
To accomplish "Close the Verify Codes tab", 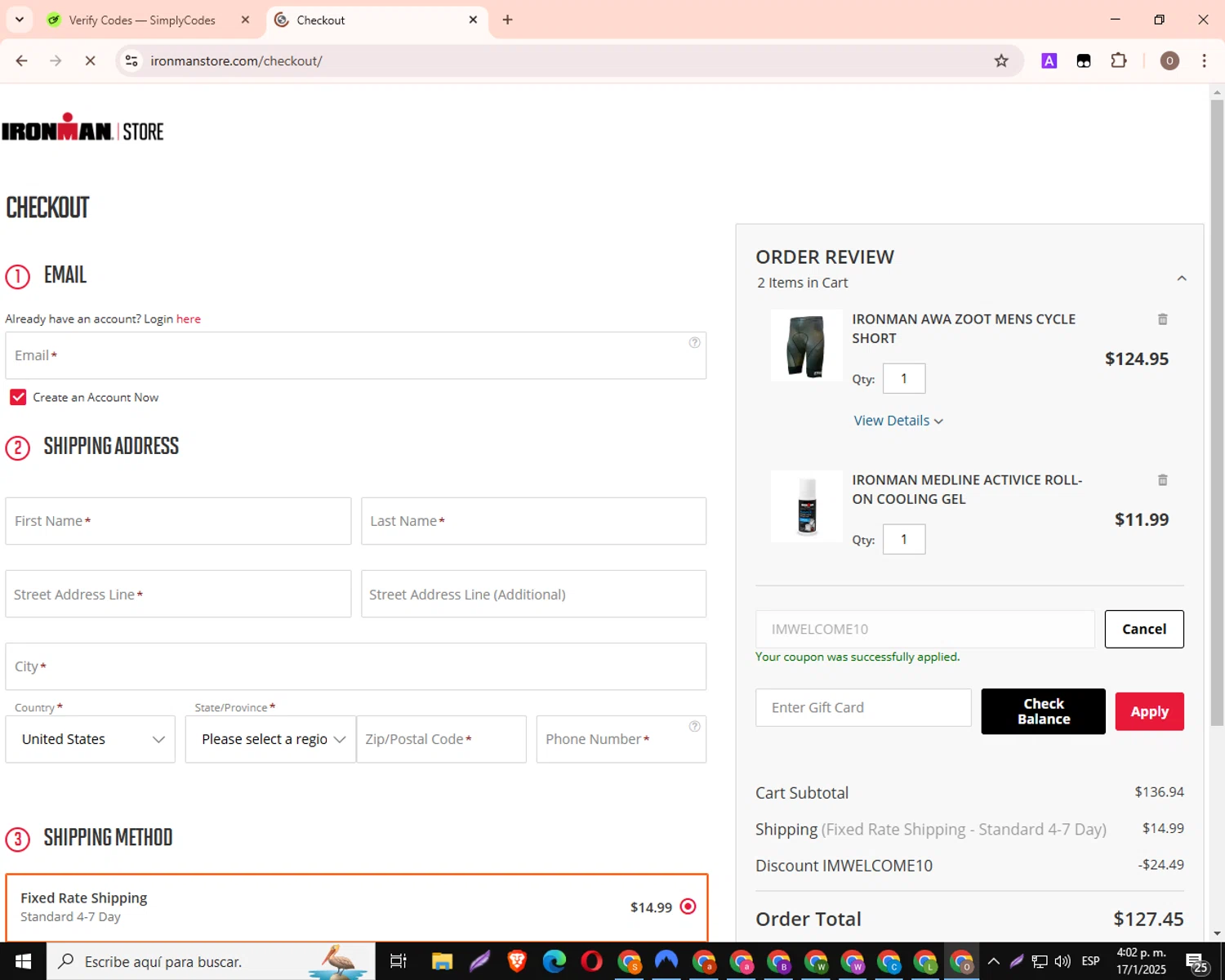I will click(245, 20).
